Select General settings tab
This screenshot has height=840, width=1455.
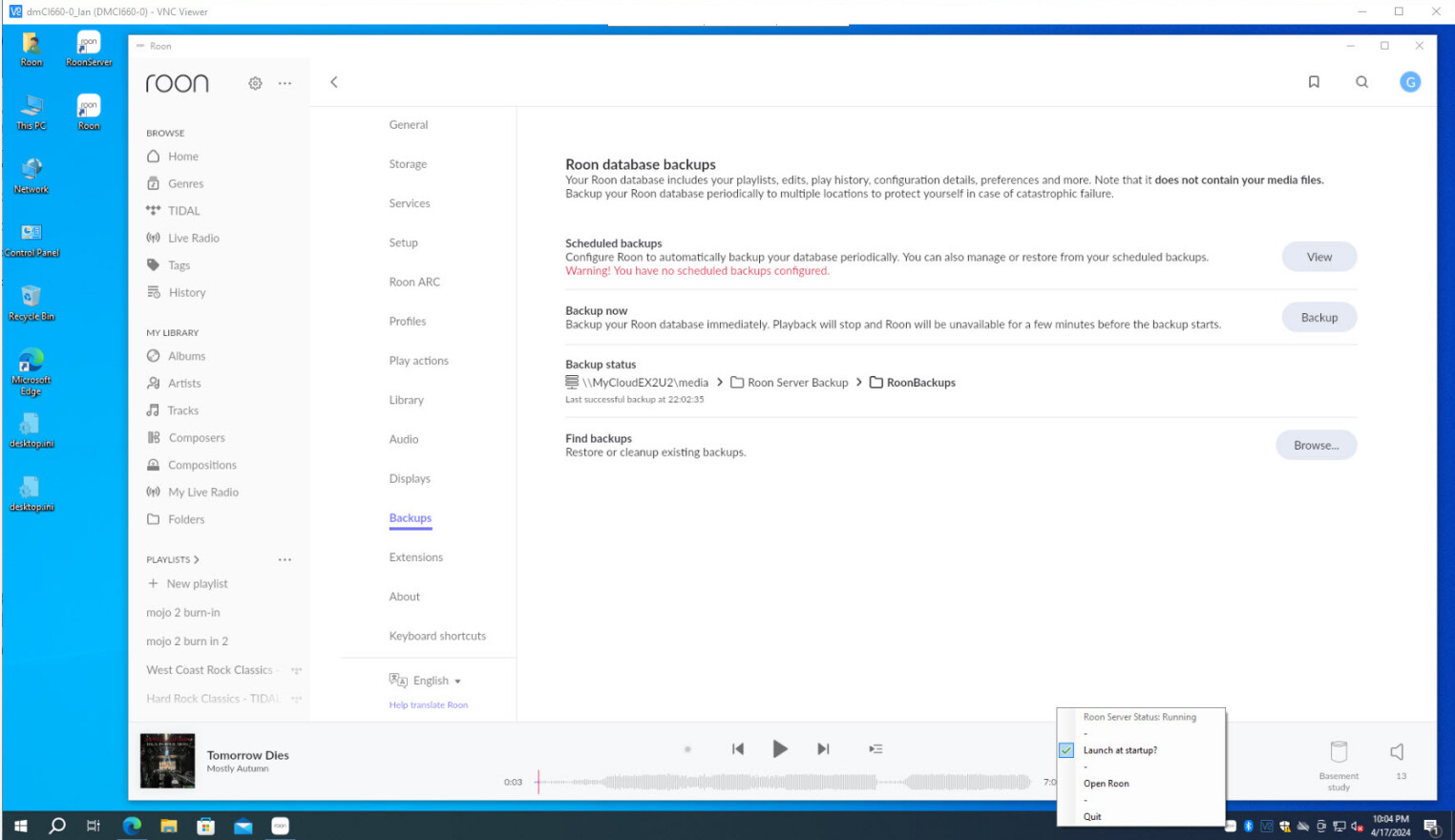point(409,125)
